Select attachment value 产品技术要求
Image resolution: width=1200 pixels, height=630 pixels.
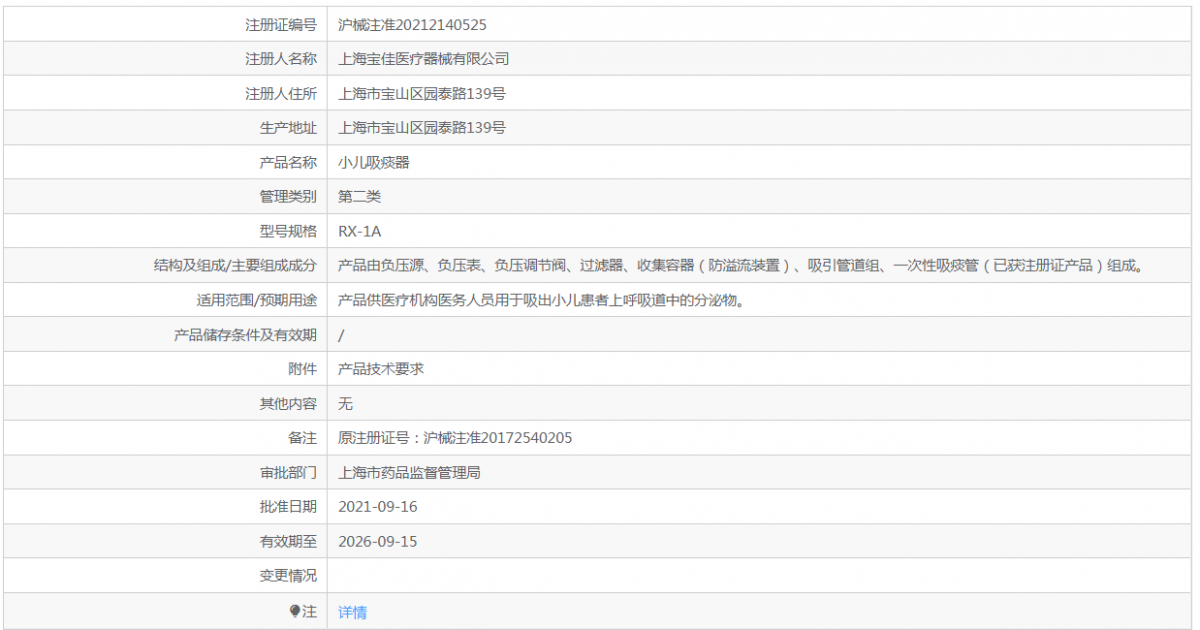click(x=381, y=369)
